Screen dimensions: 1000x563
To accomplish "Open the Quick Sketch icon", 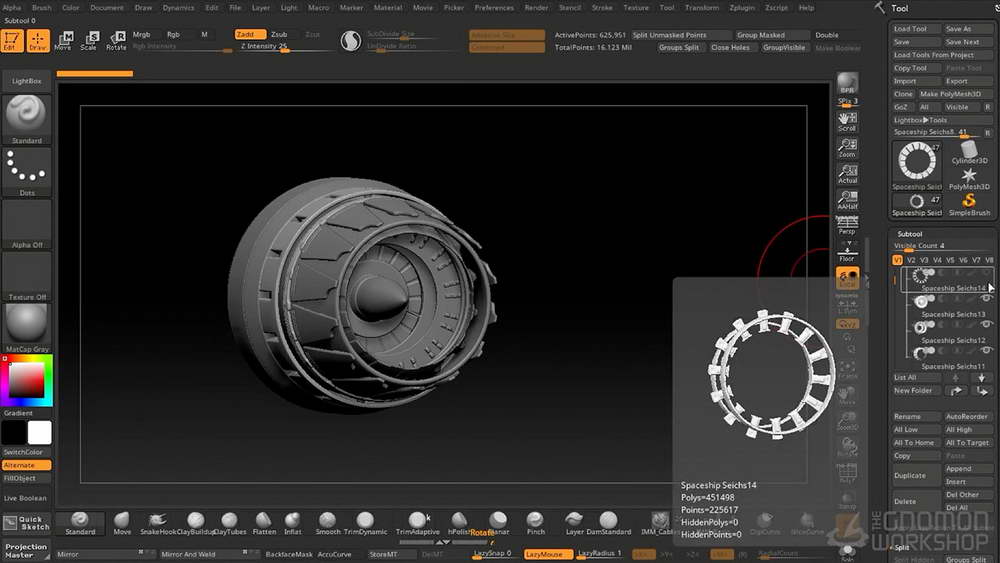I will coord(26,523).
